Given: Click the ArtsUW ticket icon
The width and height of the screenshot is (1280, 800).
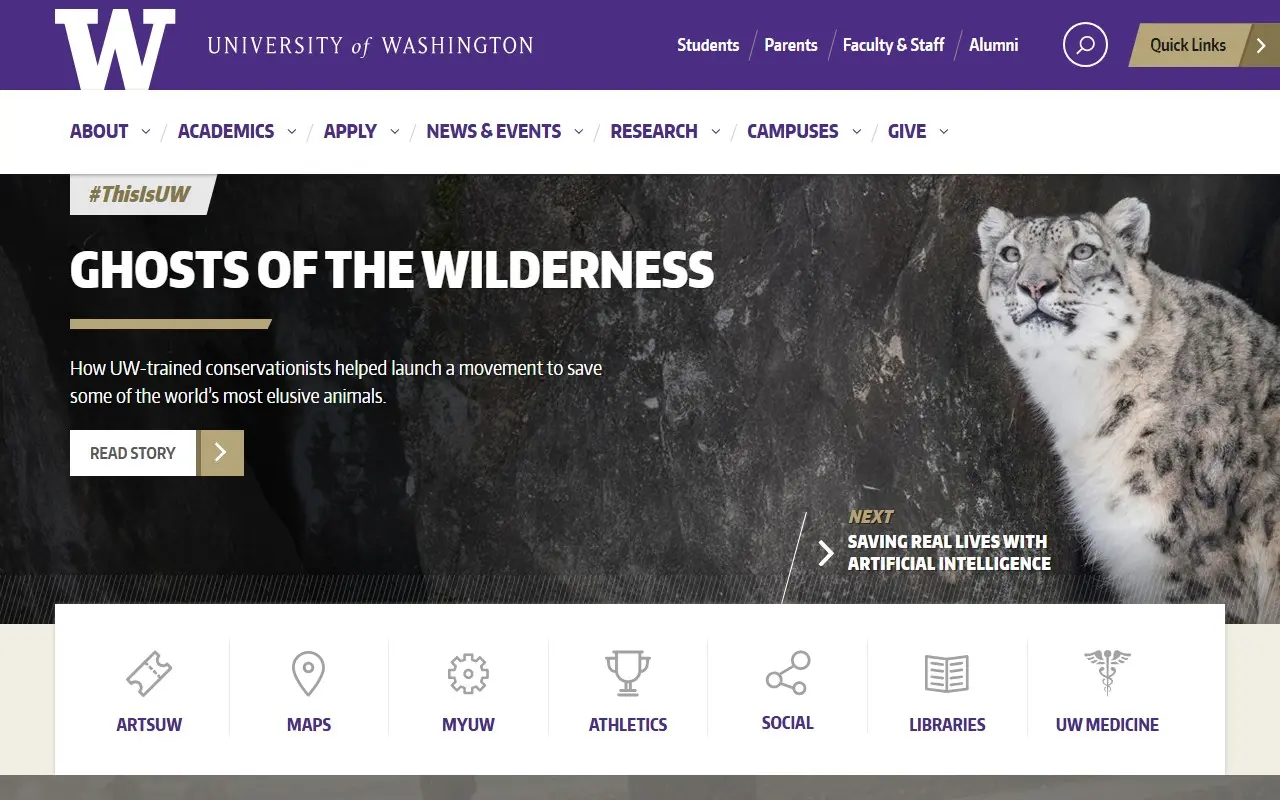Looking at the screenshot, I should point(149,674).
